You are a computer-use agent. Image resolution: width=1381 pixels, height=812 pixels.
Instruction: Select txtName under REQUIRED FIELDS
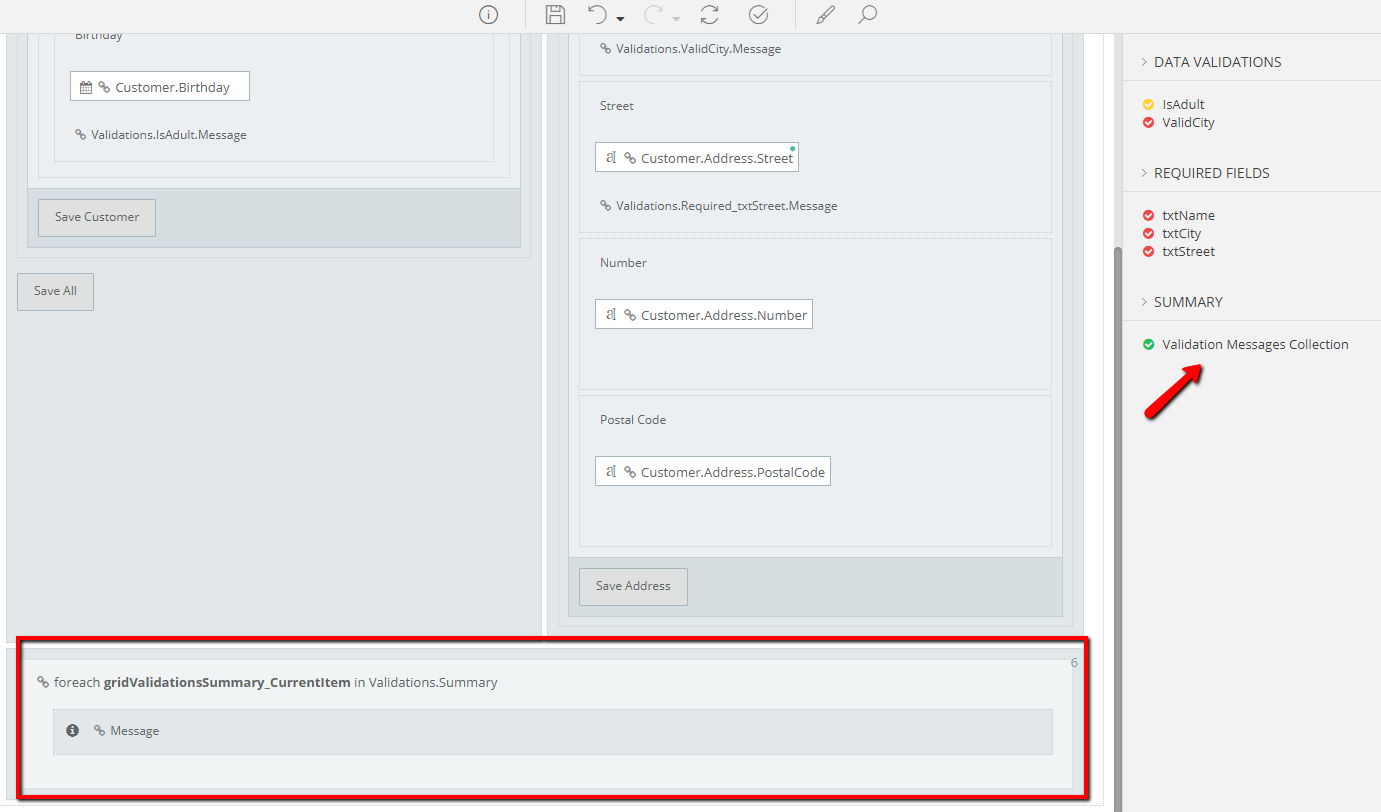point(1189,215)
